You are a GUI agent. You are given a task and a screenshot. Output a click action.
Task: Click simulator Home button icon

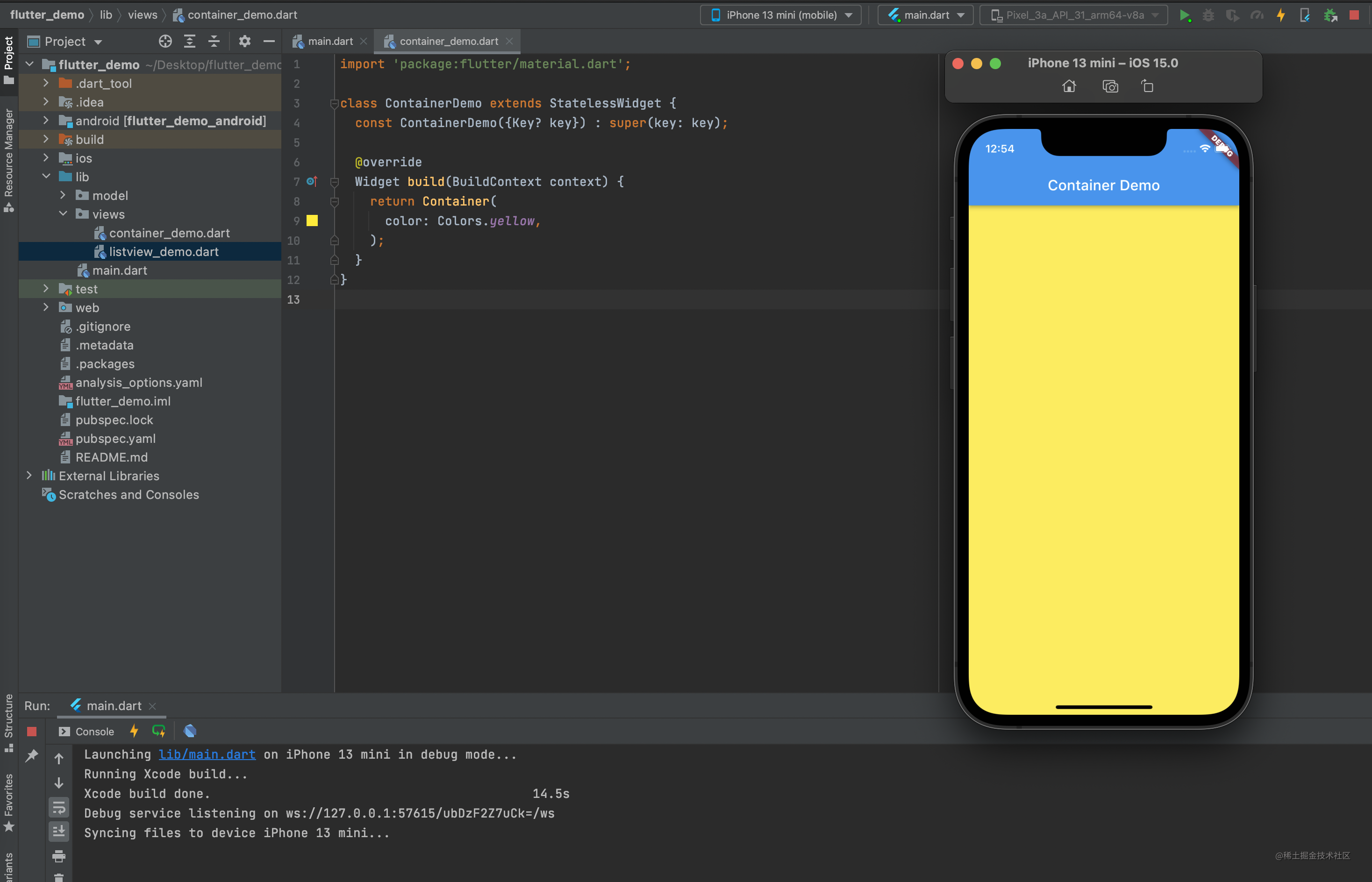pyautogui.click(x=1069, y=86)
